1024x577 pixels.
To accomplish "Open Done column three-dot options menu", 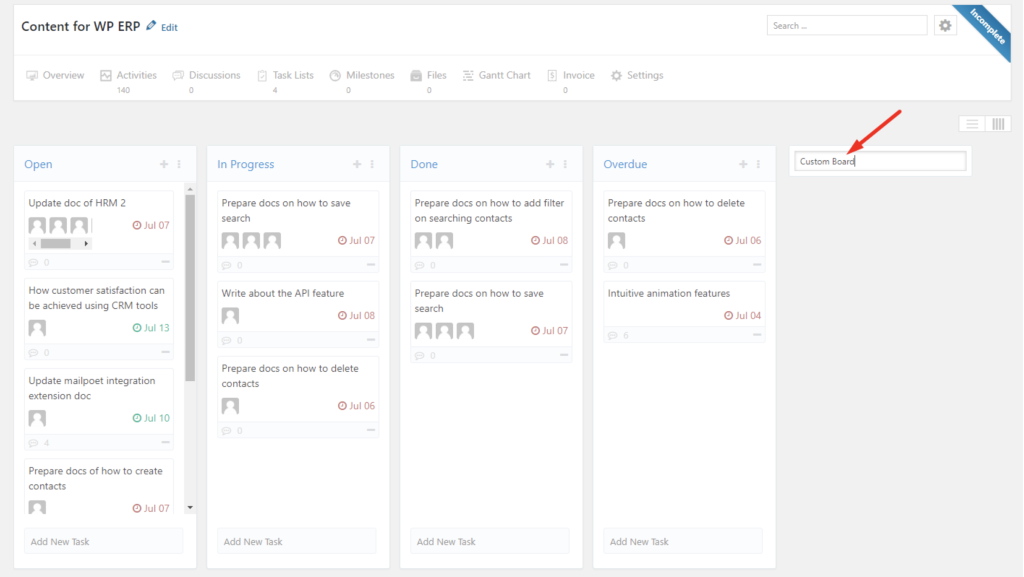I will pyautogui.click(x=566, y=164).
